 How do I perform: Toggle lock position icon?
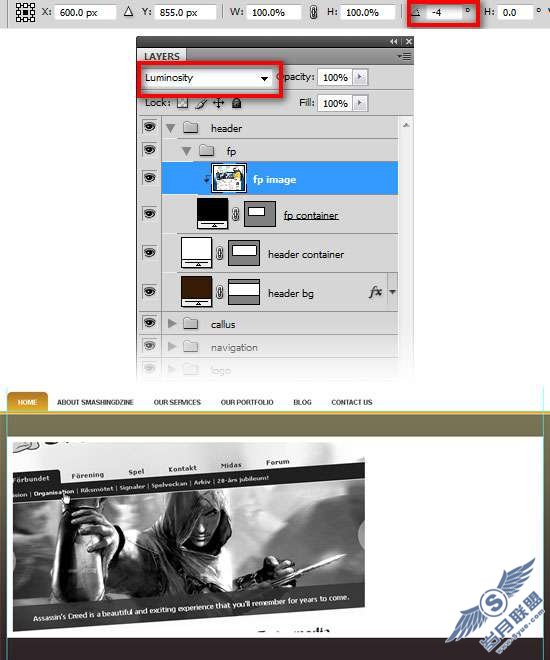pyautogui.click(x=219, y=103)
